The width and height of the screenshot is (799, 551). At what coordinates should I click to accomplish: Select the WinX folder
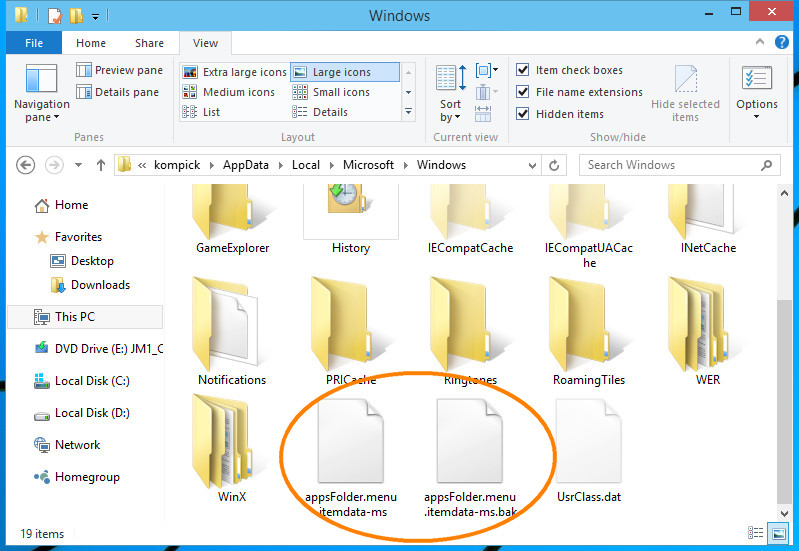click(x=232, y=449)
